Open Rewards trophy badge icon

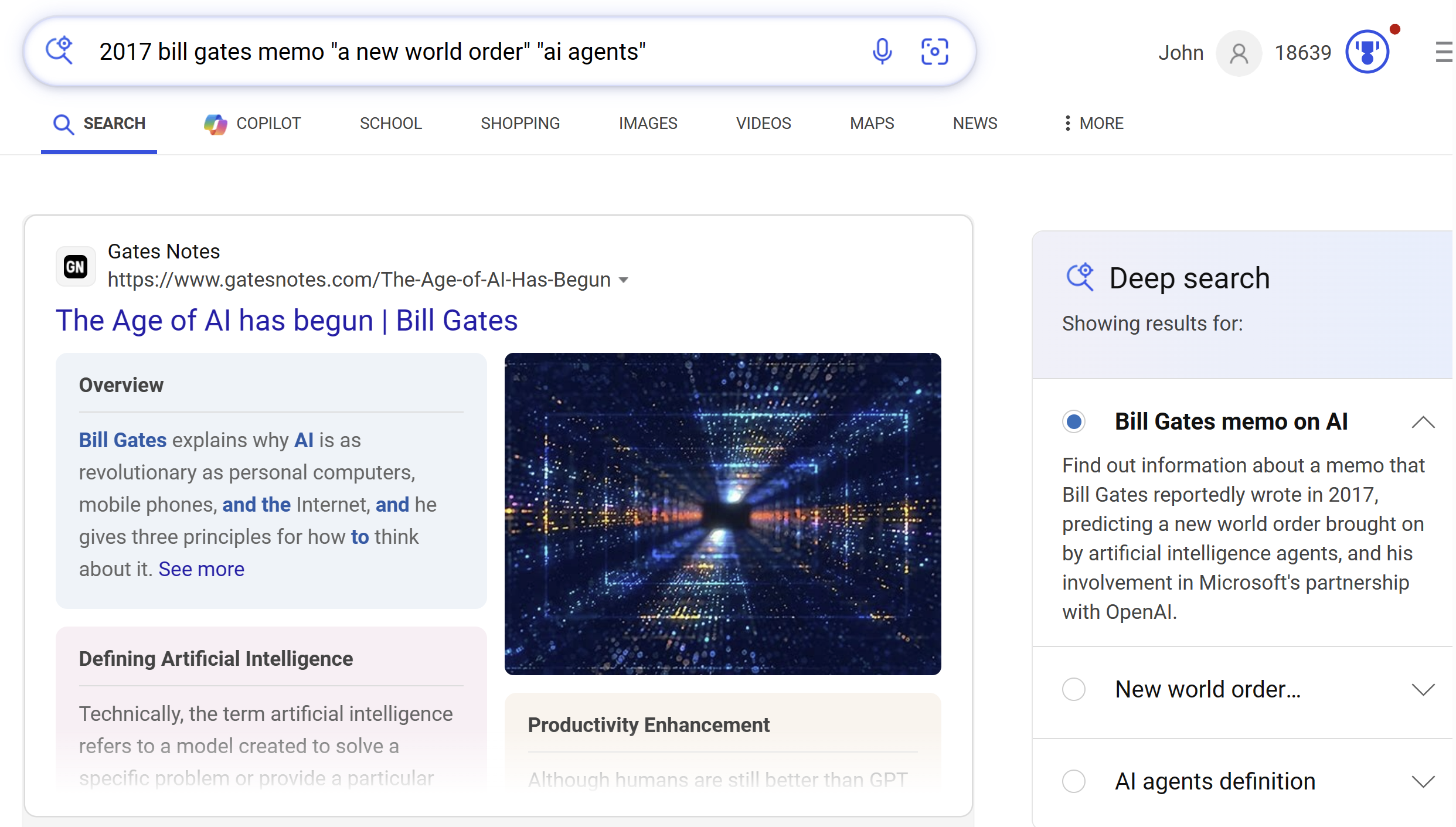[1367, 52]
